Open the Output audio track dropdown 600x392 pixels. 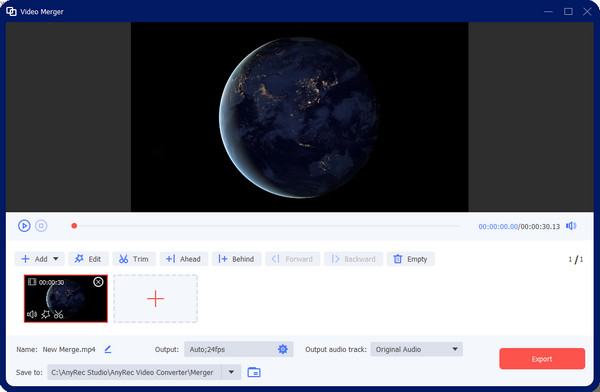pos(416,349)
